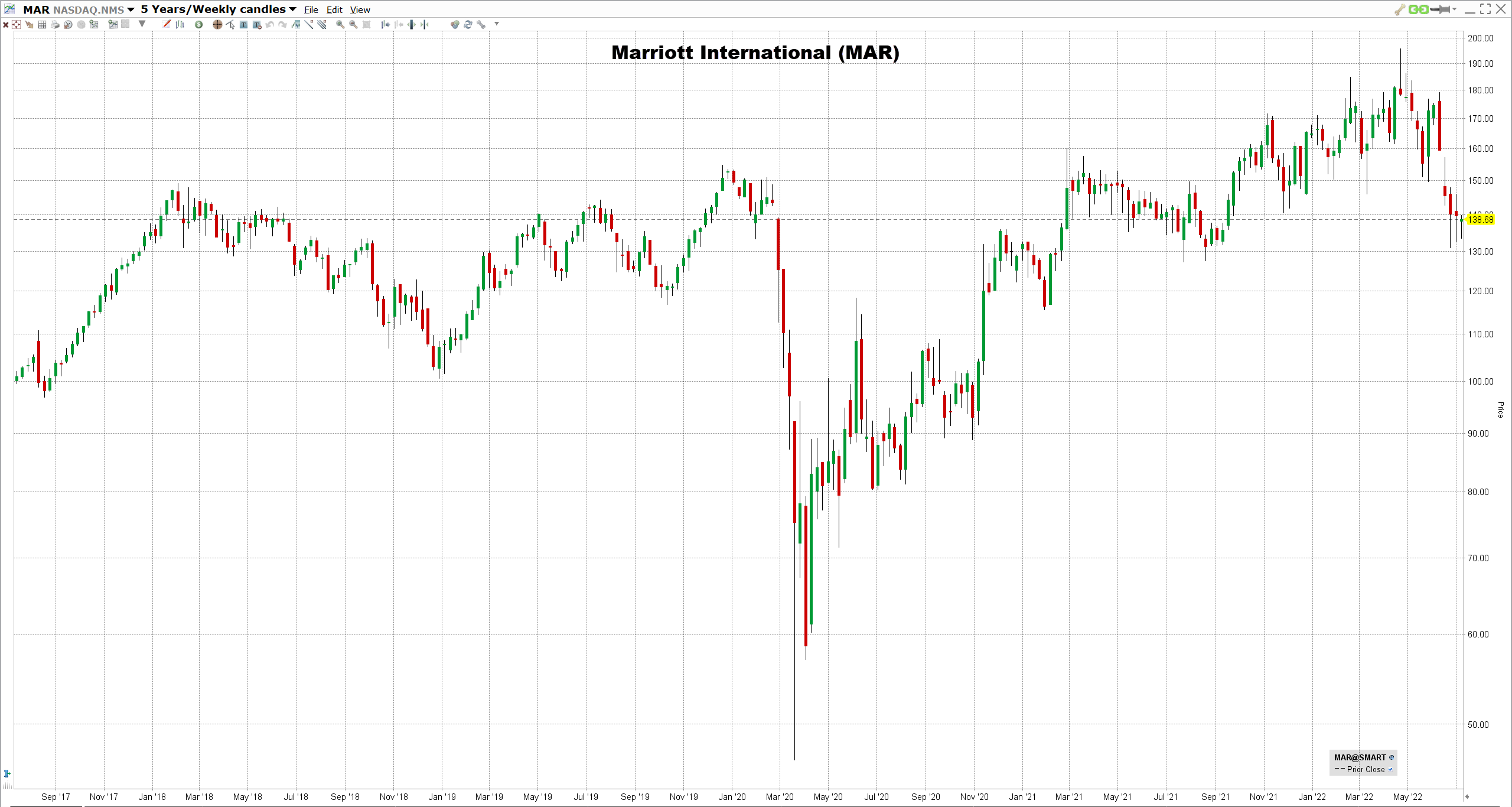Image resolution: width=1512 pixels, height=807 pixels.
Task: Click the Sep '17 time axis label
Action: [x=56, y=796]
